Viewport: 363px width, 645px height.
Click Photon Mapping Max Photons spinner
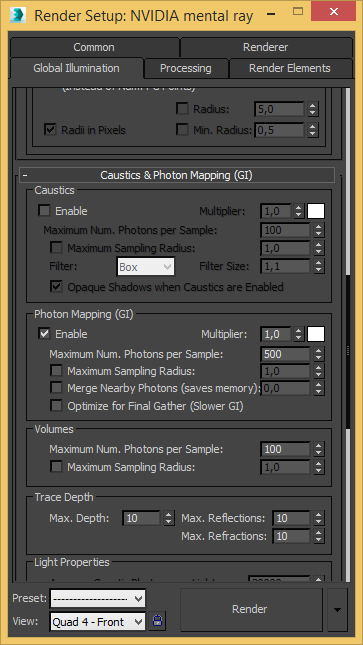tap(319, 354)
